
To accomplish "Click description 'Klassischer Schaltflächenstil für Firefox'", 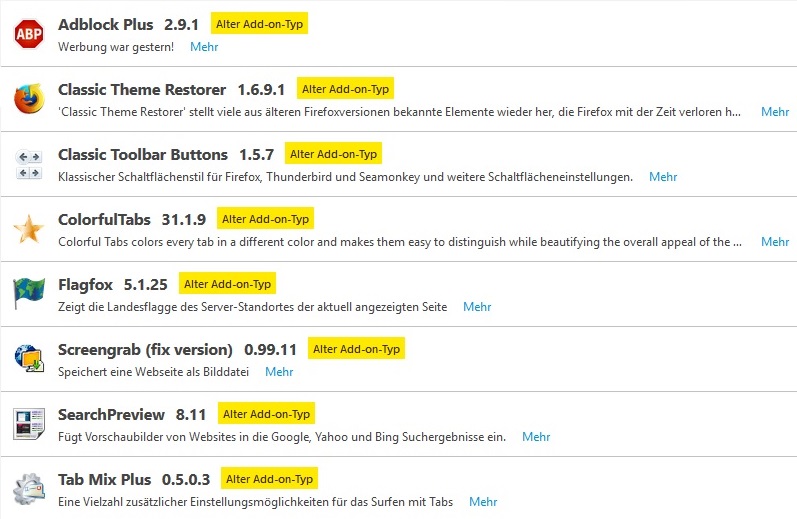I will coord(346,177).
